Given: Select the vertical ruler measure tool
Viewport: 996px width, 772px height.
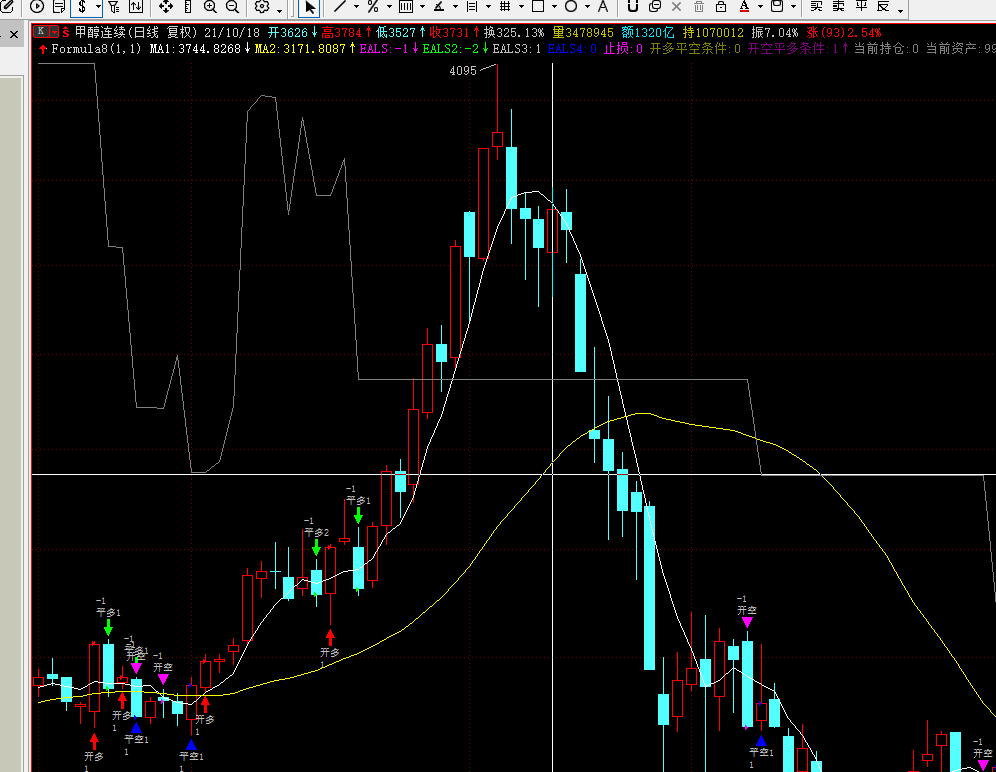Looking at the screenshot, I should tap(188, 7).
